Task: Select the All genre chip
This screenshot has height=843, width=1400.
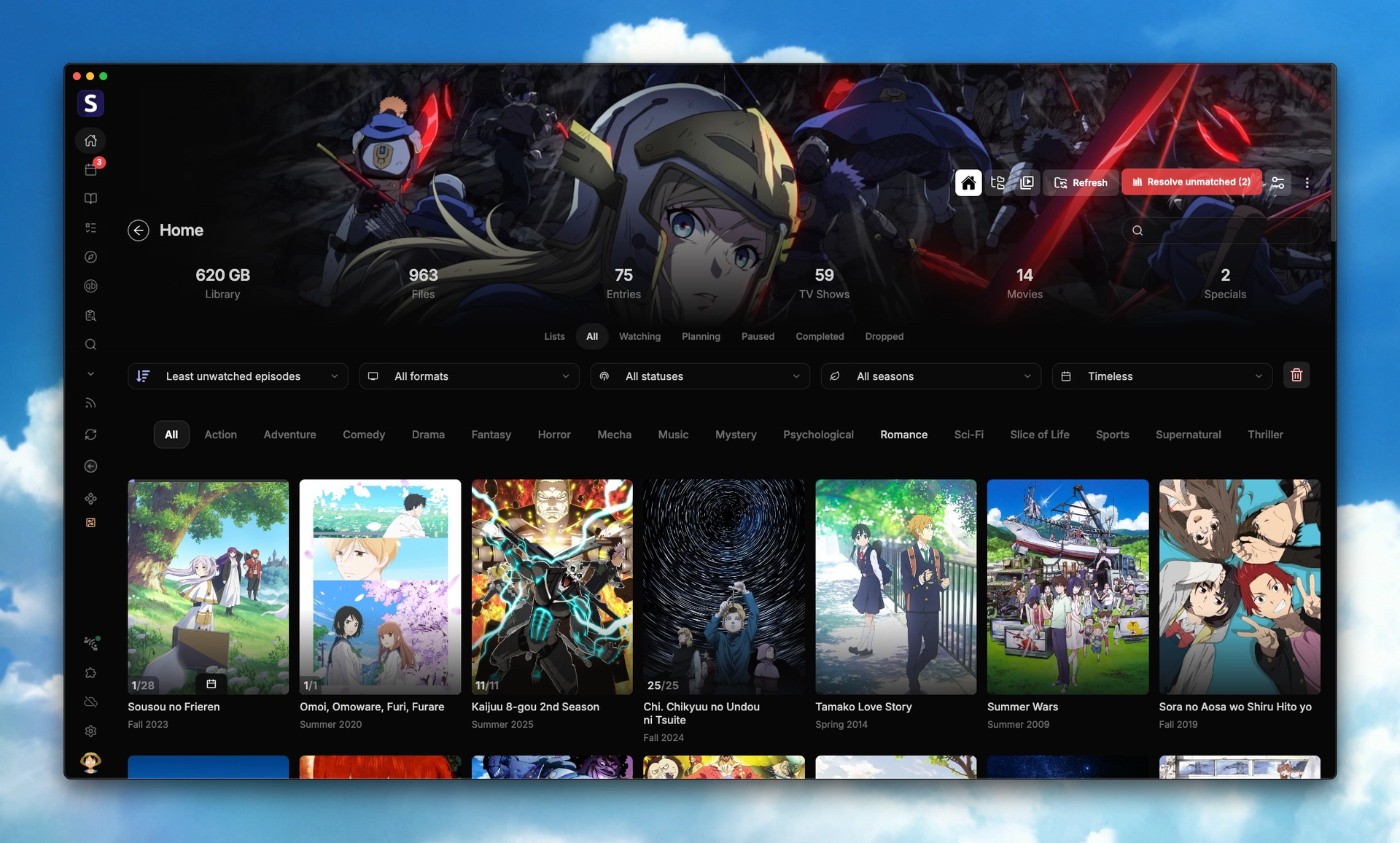Action: pyautogui.click(x=171, y=435)
